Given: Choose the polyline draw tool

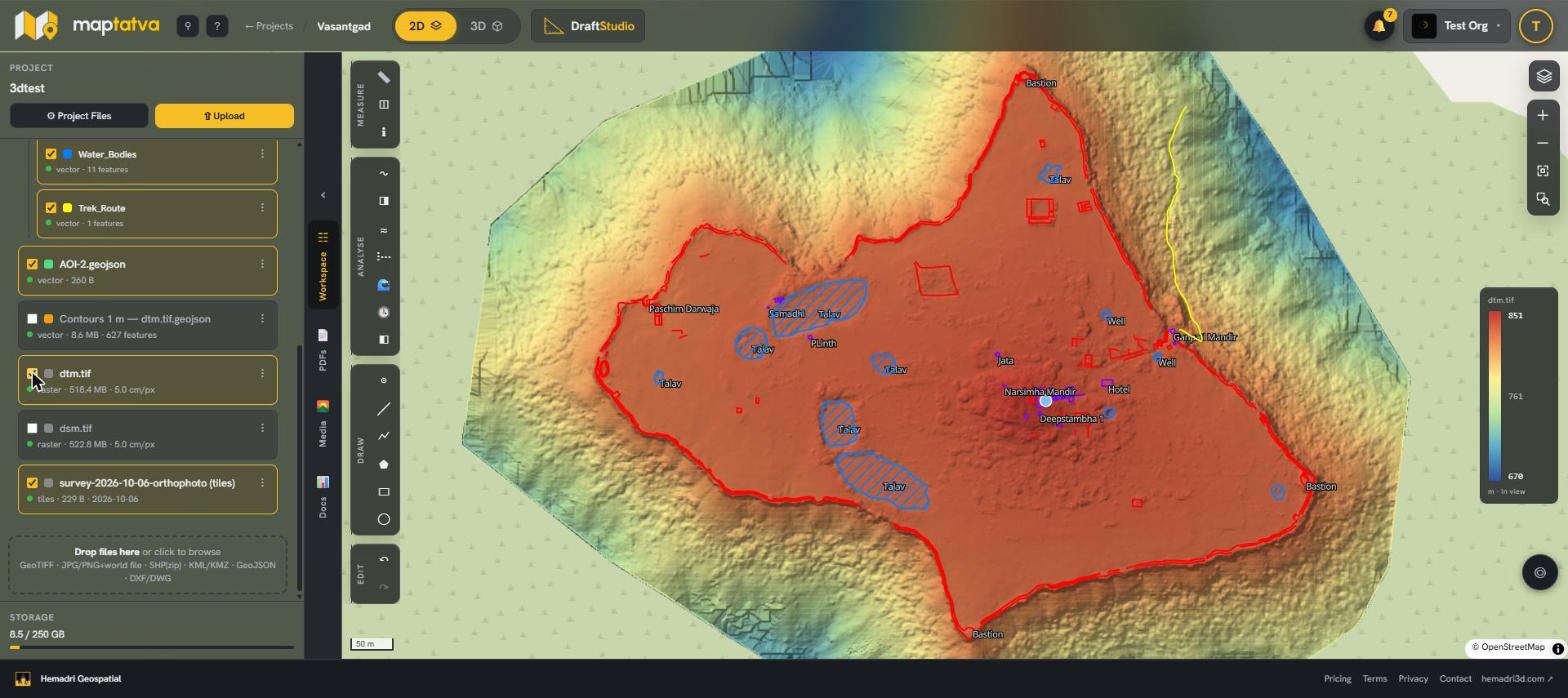Looking at the screenshot, I should [x=384, y=436].
